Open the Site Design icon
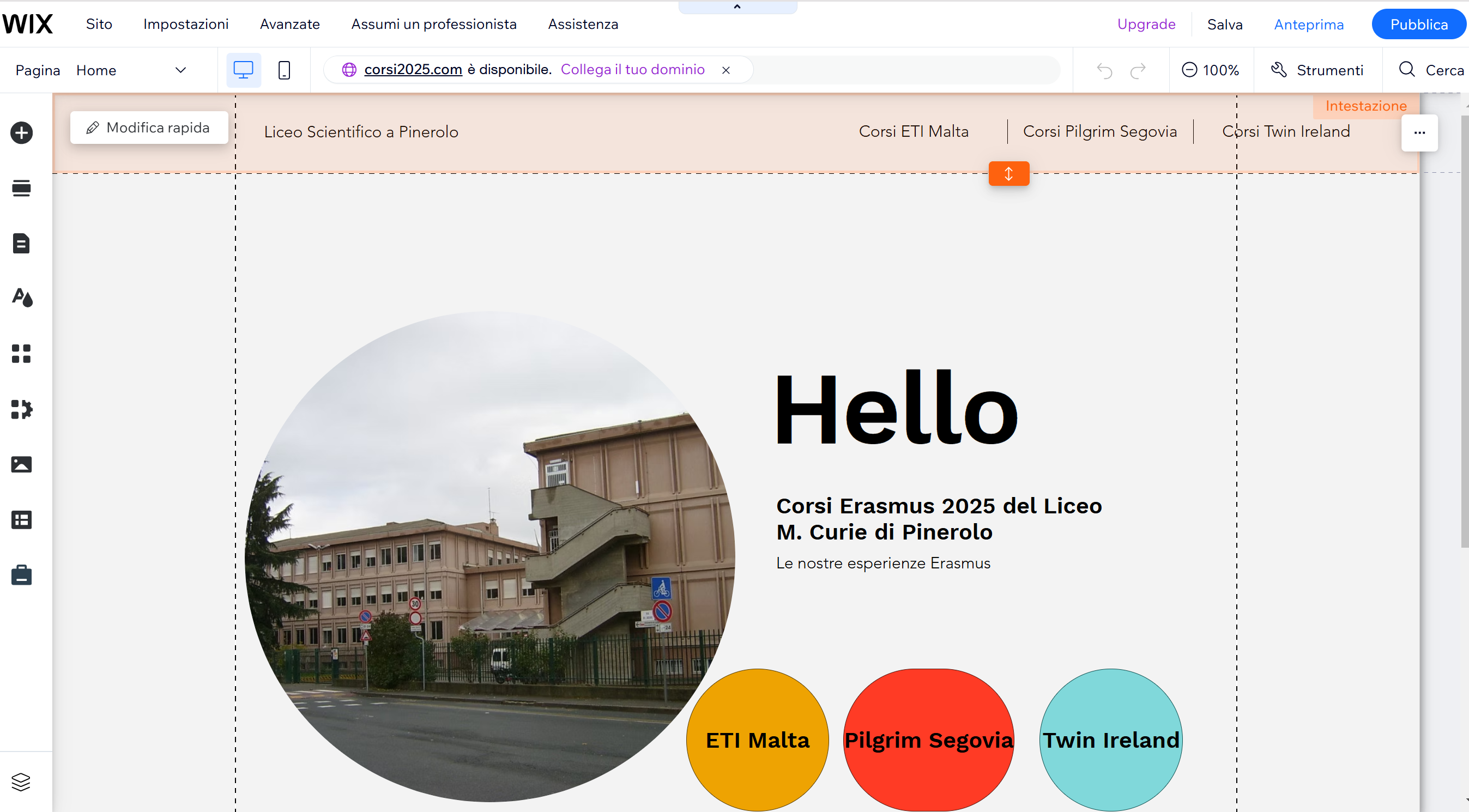 [22, 298]
